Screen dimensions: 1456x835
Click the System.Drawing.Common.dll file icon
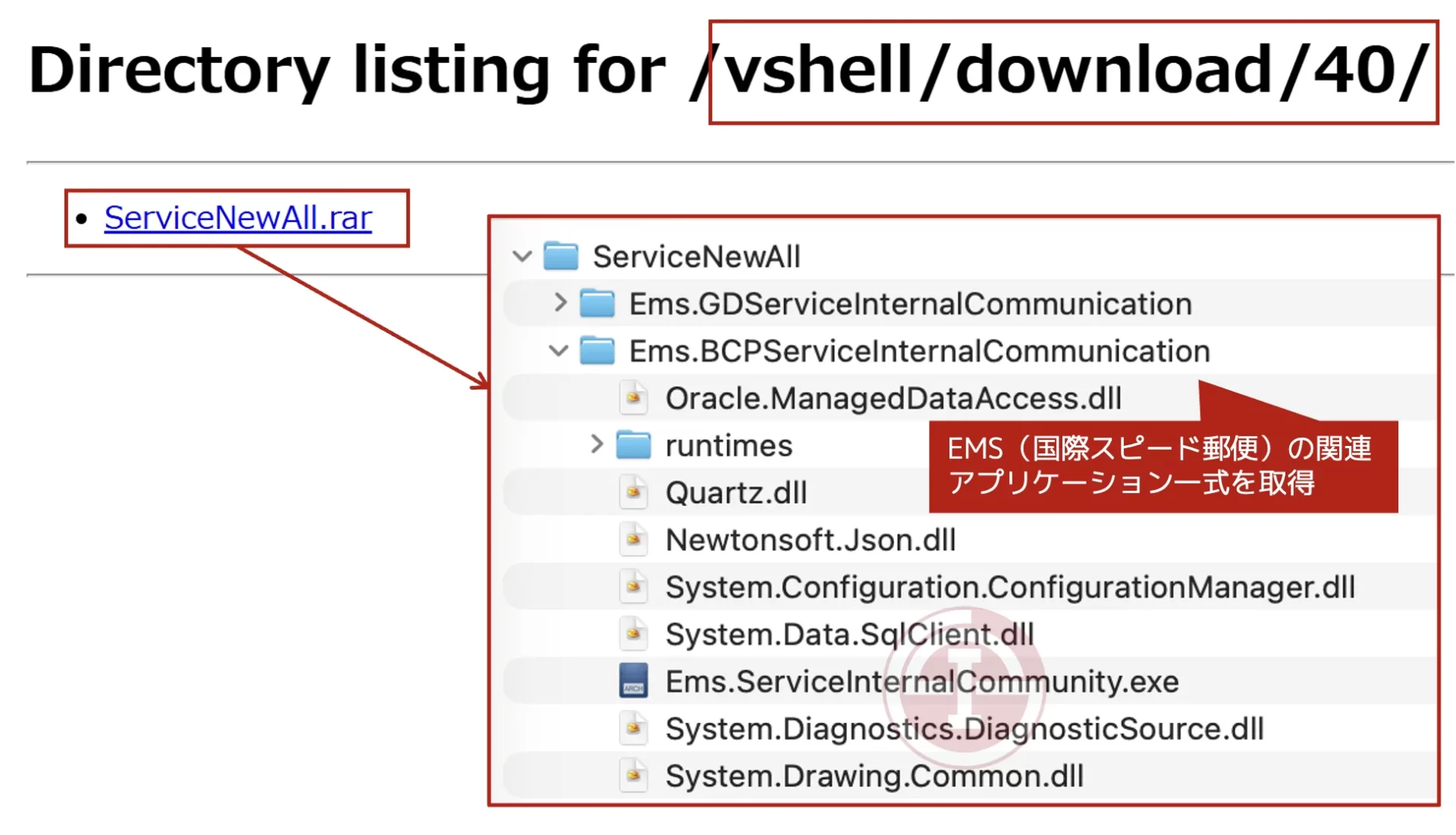click(633, 776)
